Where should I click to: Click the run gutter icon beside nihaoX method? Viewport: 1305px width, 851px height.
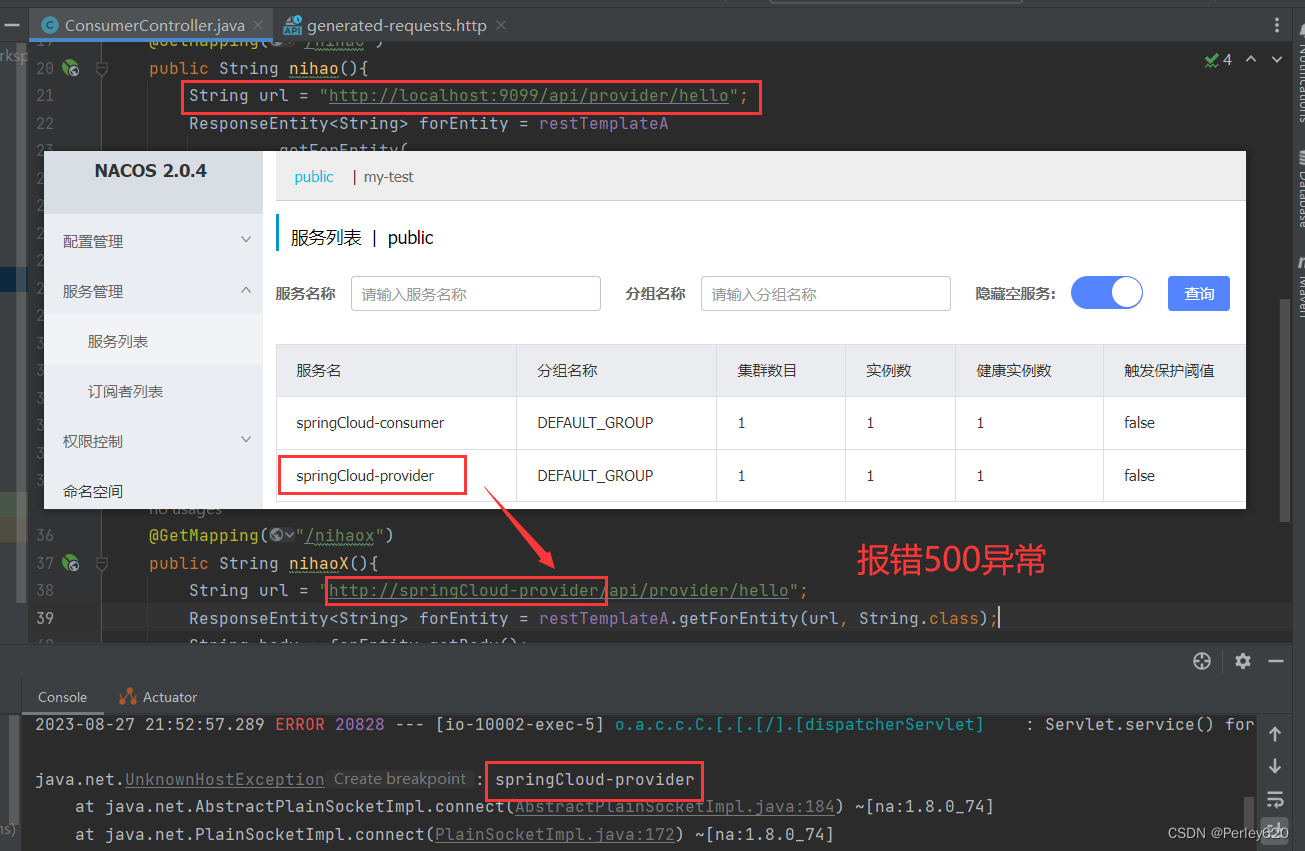coord(70,563)
